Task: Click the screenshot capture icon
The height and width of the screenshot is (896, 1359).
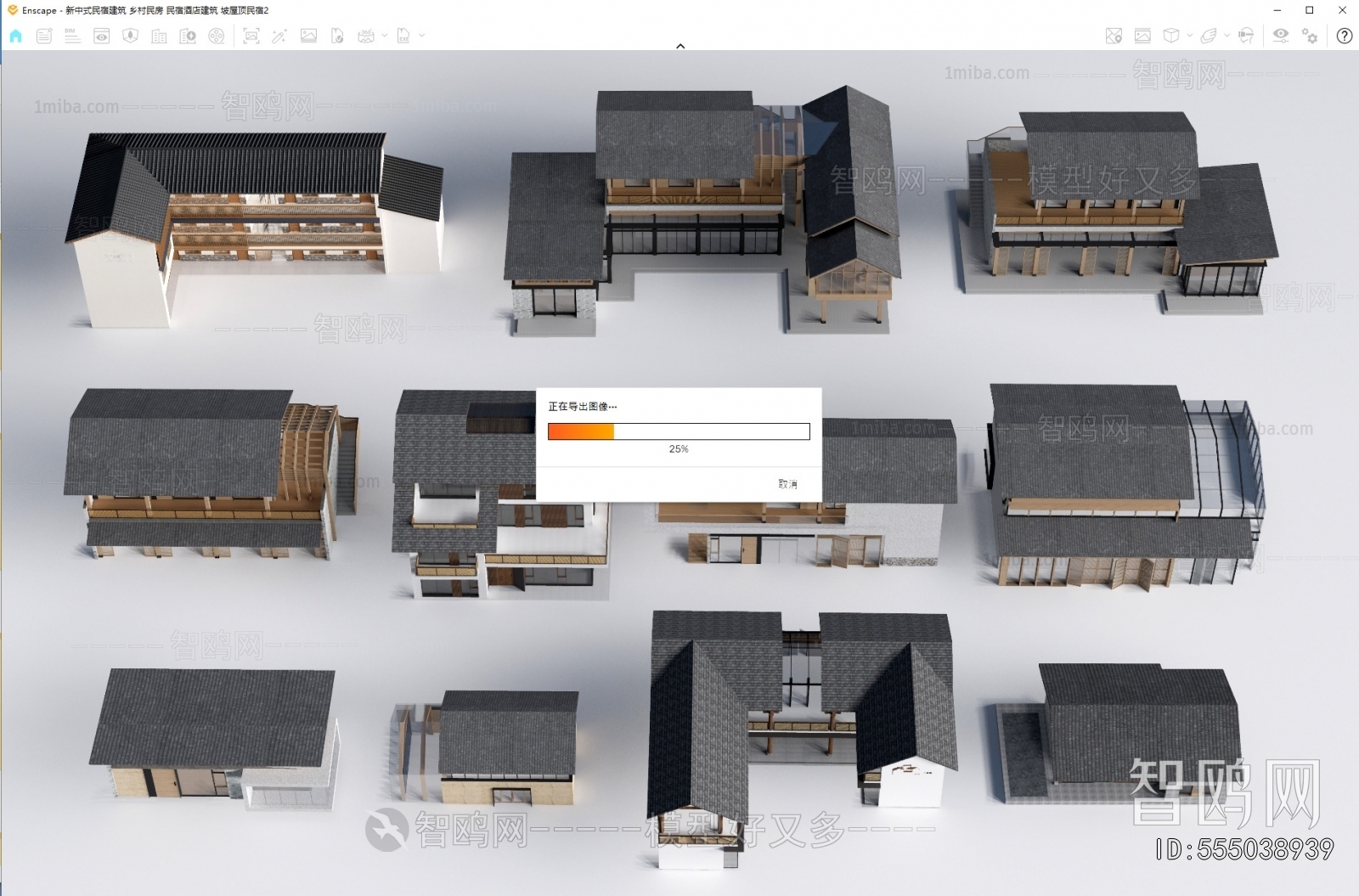Action: tap(251, 36)
